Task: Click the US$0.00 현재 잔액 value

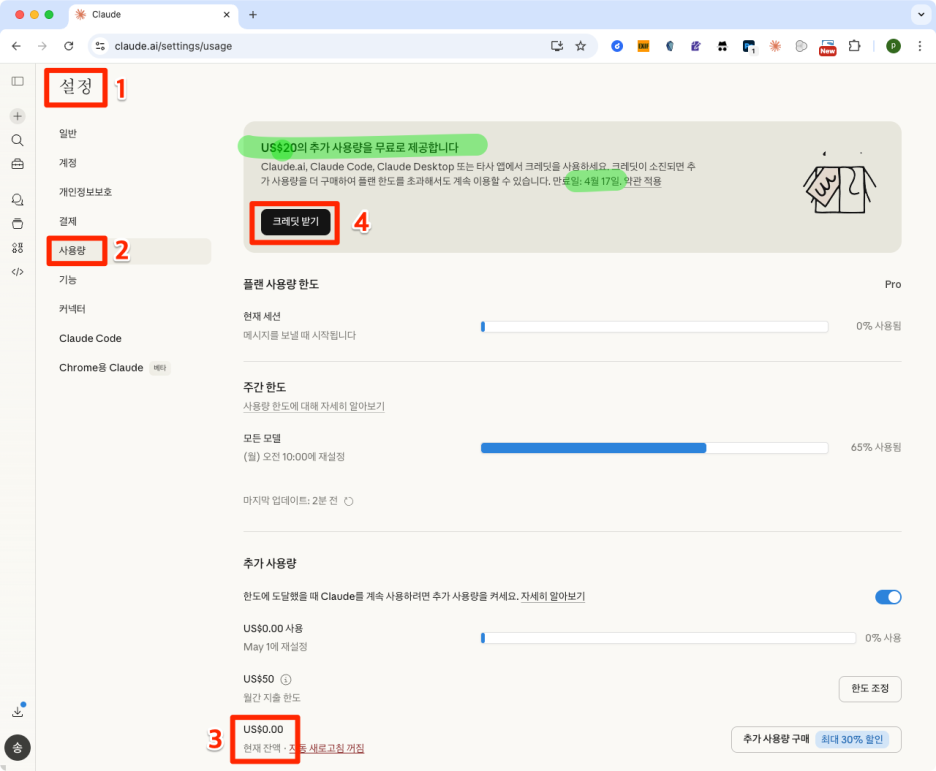Action: [x=263, y=729]
